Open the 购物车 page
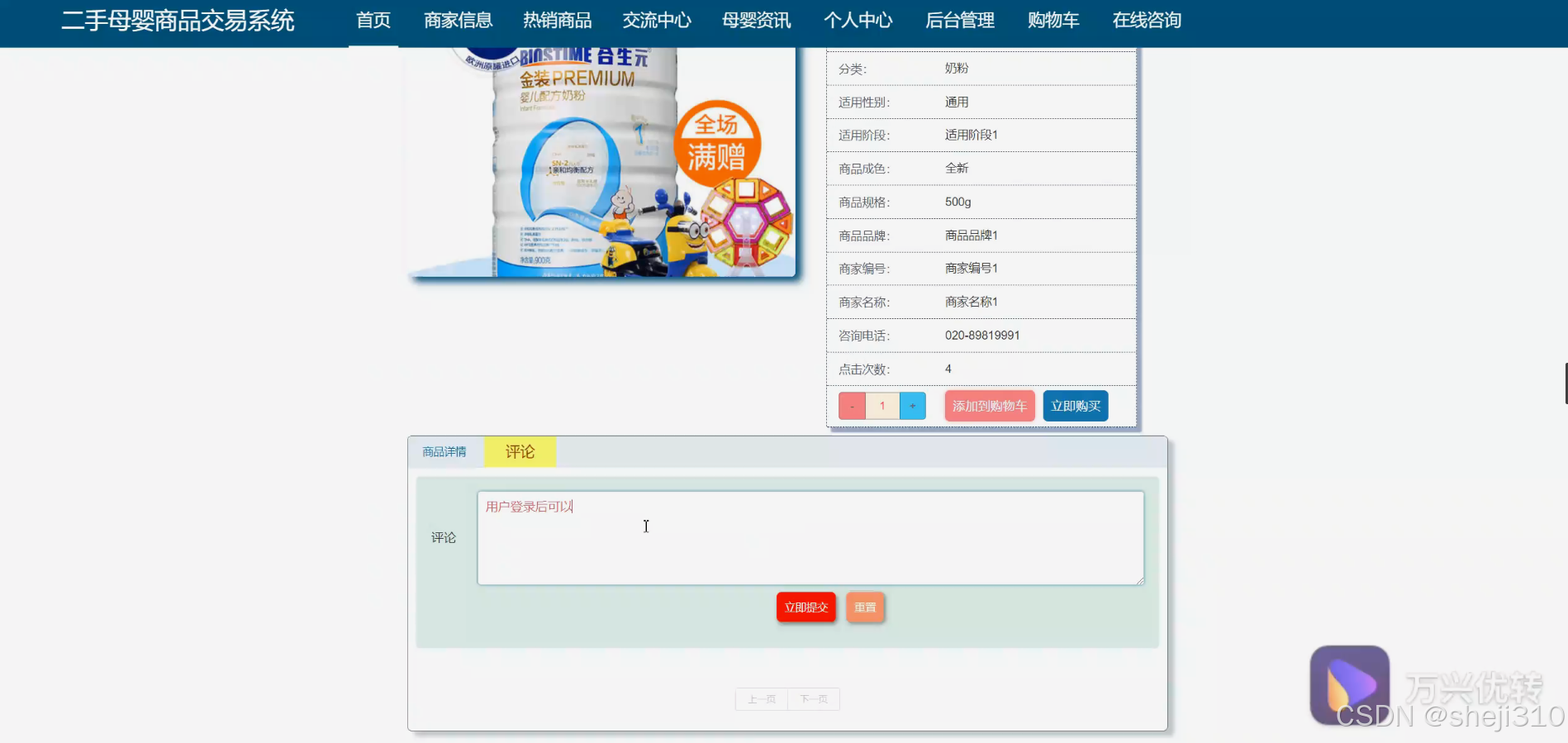The width and height of the screenshot is (1568, 743). (1053, 21)
